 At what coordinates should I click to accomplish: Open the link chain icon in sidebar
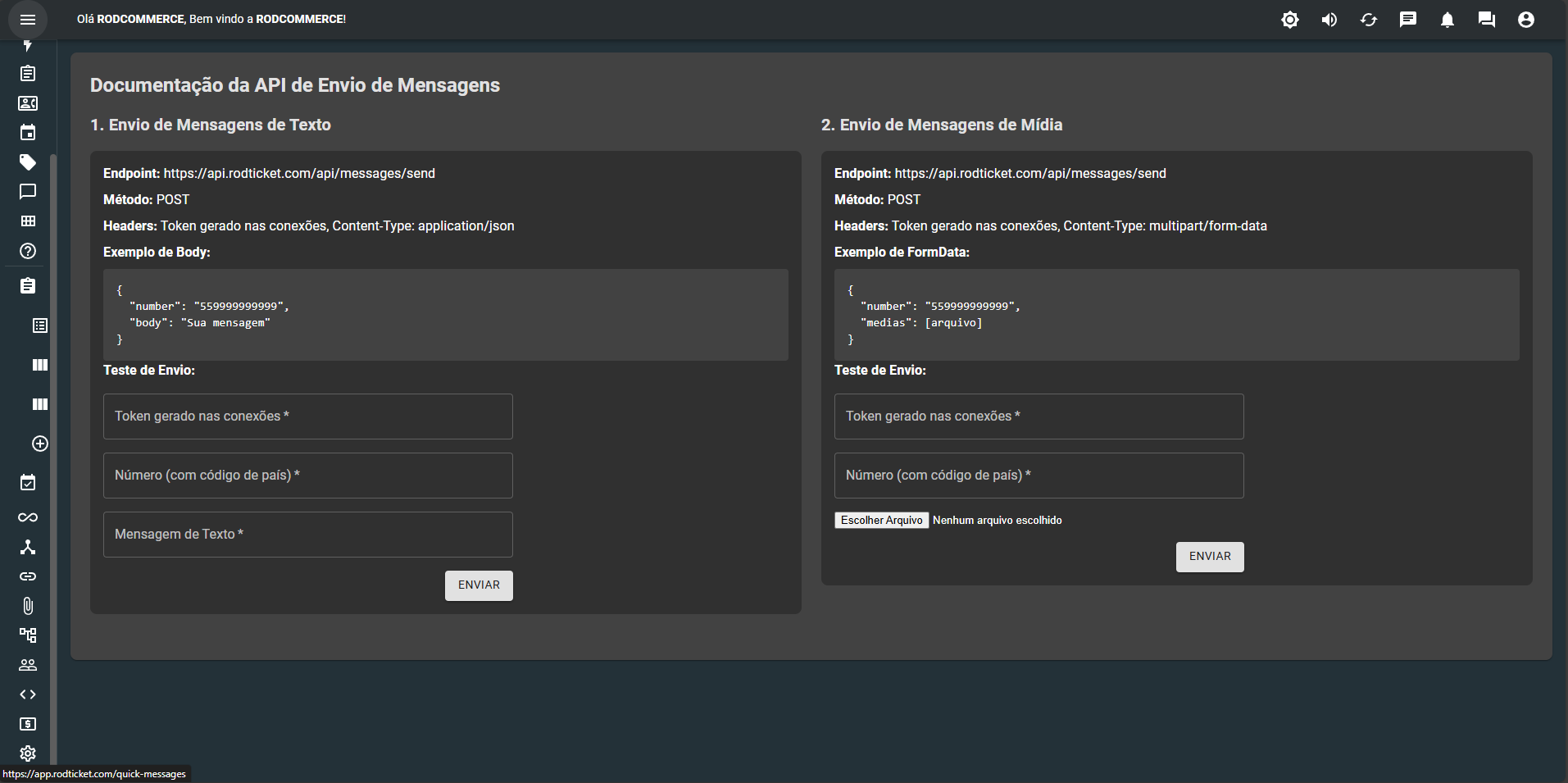(x=28, y=576)
